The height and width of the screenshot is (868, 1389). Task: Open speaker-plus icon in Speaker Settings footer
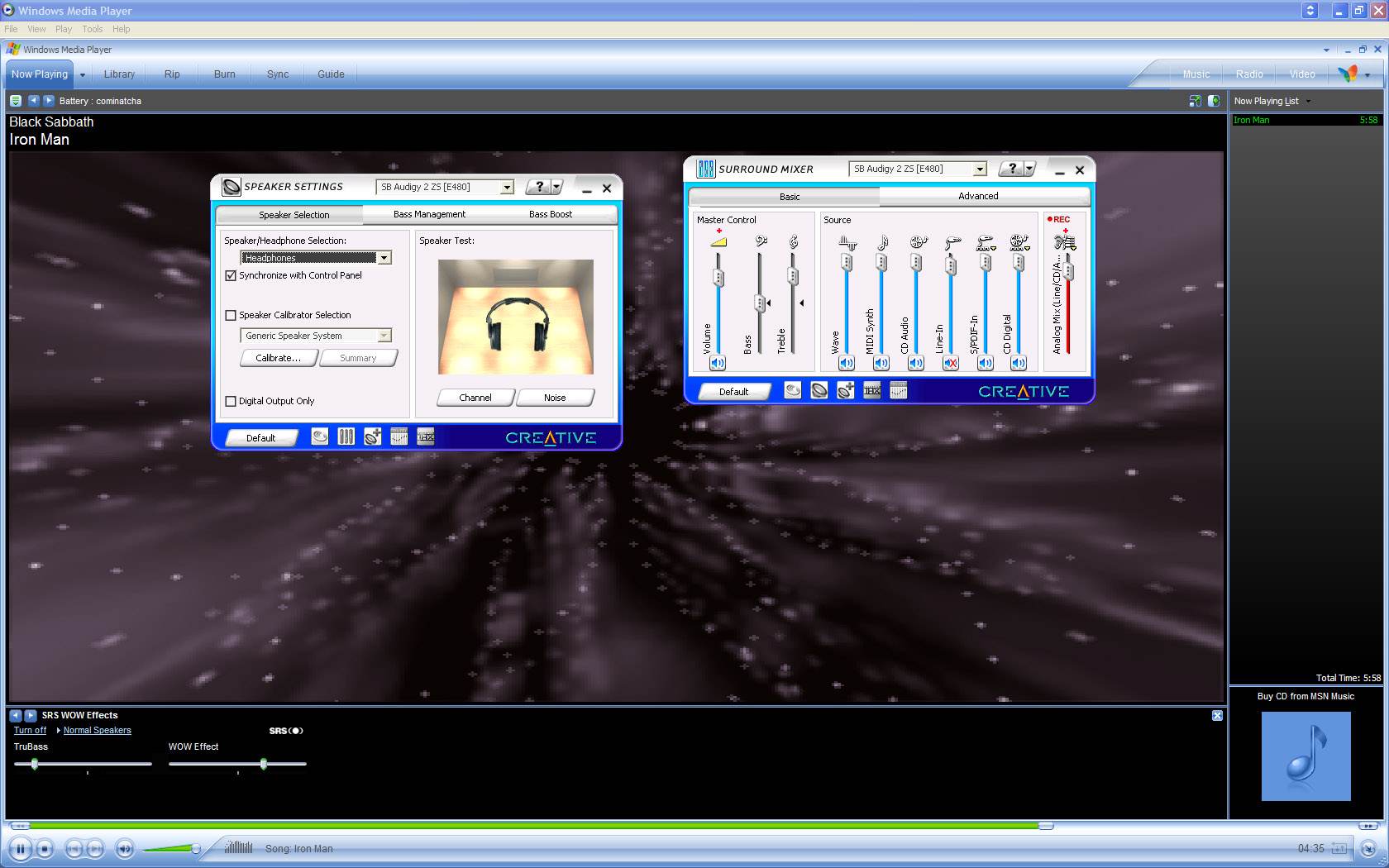pos(373,436)
